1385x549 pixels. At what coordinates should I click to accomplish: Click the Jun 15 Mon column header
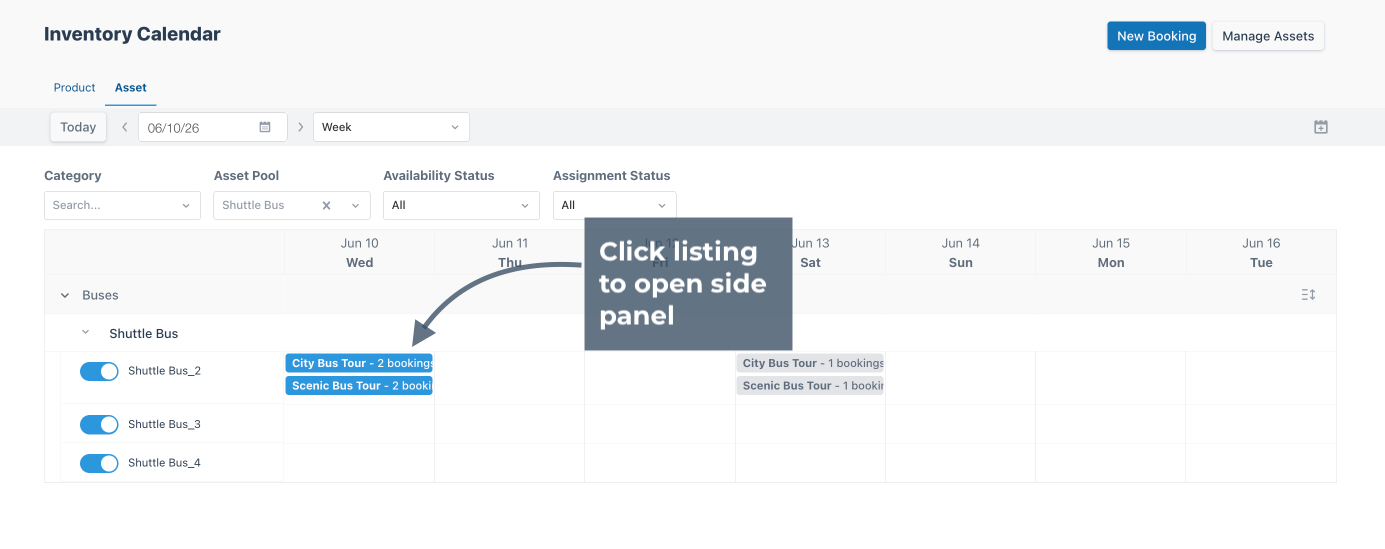[x=1111, y=253]
